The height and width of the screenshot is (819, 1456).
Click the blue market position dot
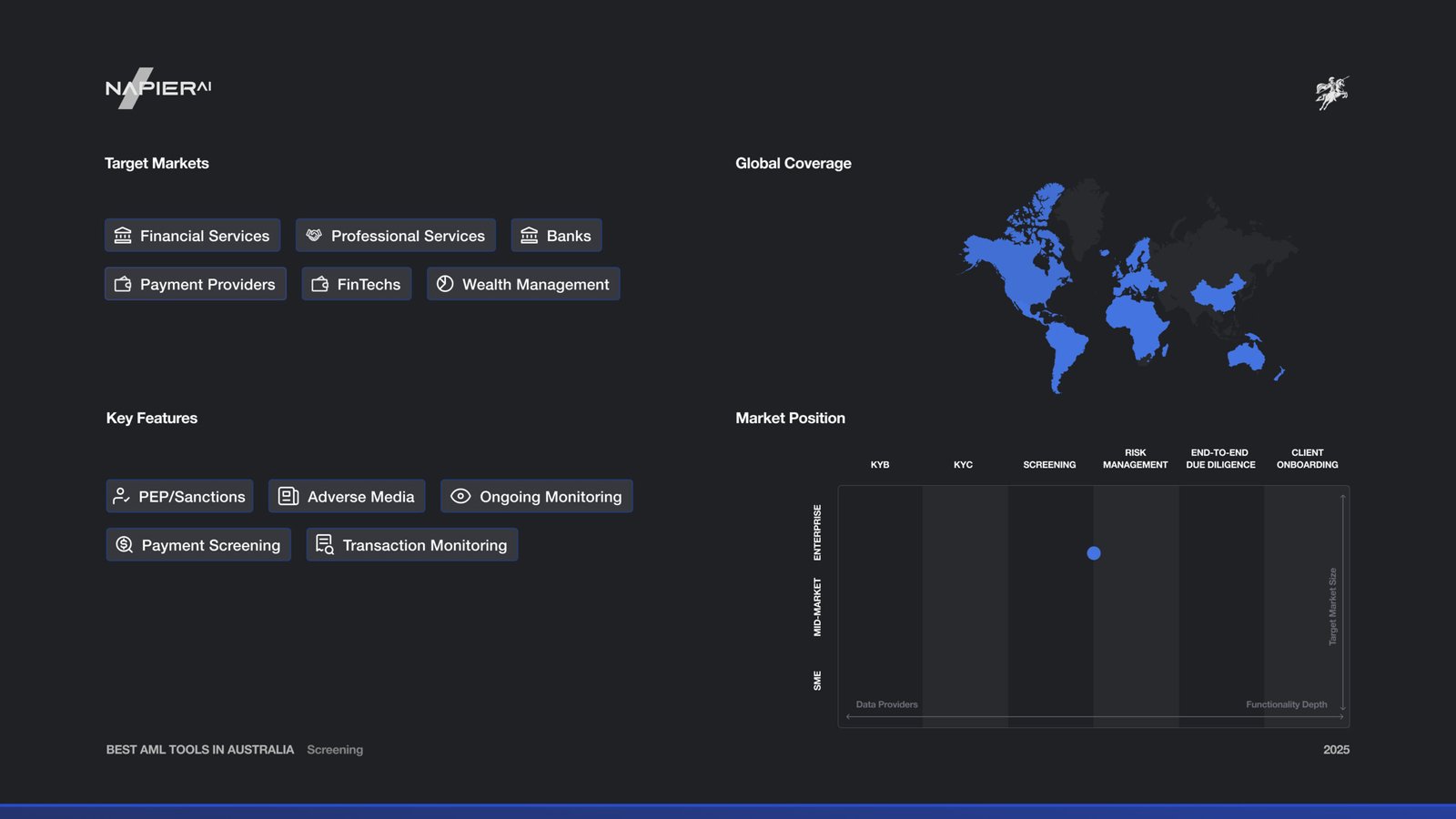pyautogui.click(x=1094, y=553)
